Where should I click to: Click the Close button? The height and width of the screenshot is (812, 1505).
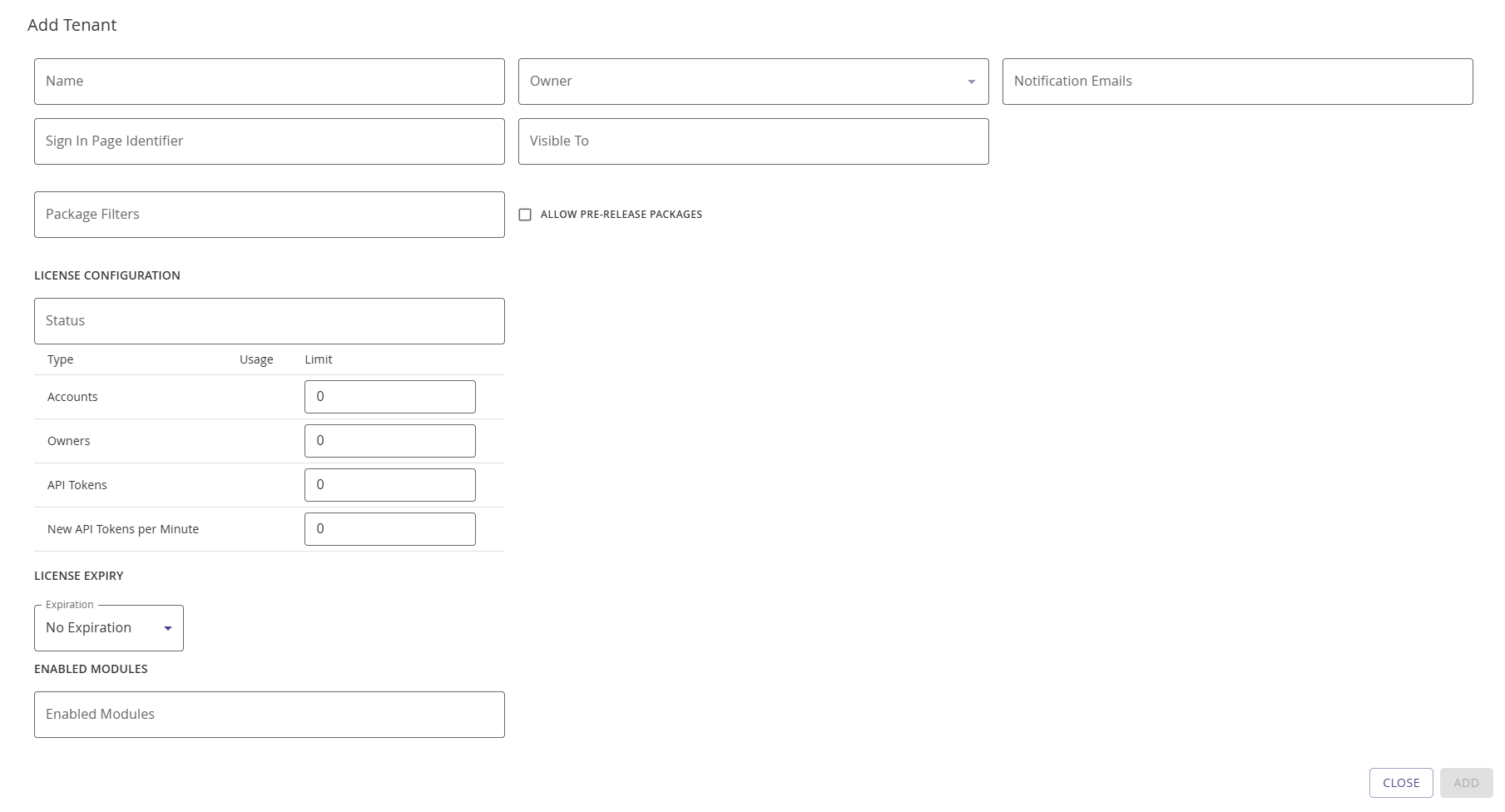pyautogui.click(x=1401, y=782)
